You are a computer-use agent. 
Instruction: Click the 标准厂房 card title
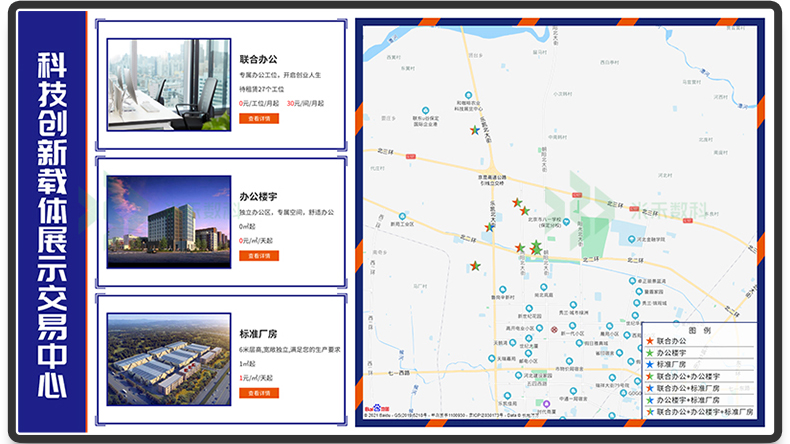pos(258,334)
